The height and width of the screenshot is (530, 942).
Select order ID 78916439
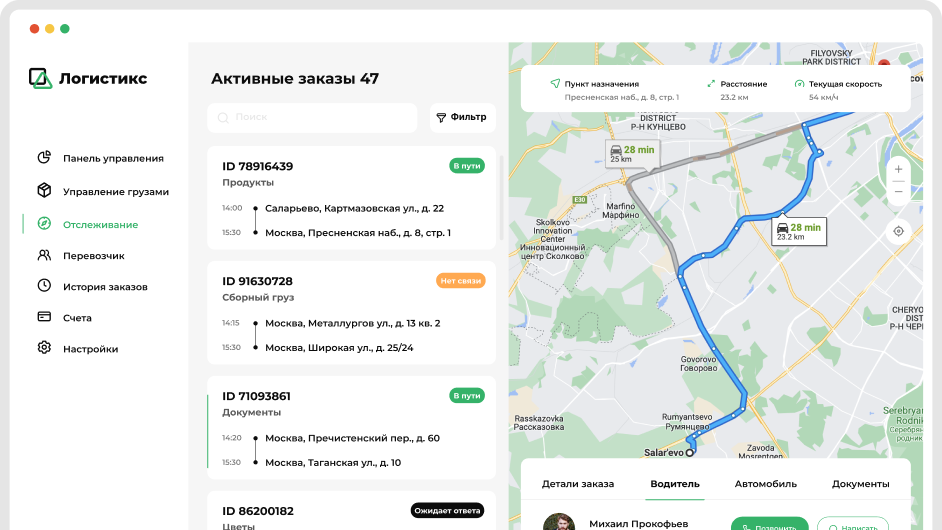pyautogui.click(x=258, y=166)
